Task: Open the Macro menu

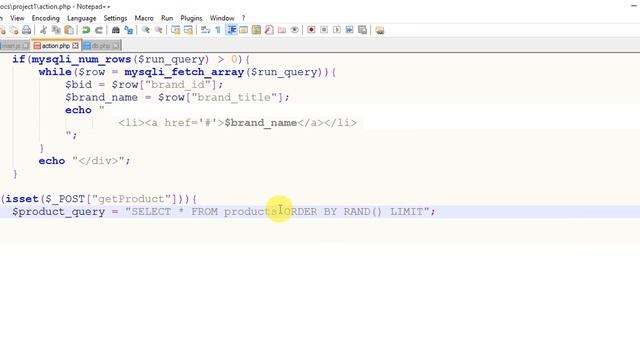Action: [x=144, y=18]
